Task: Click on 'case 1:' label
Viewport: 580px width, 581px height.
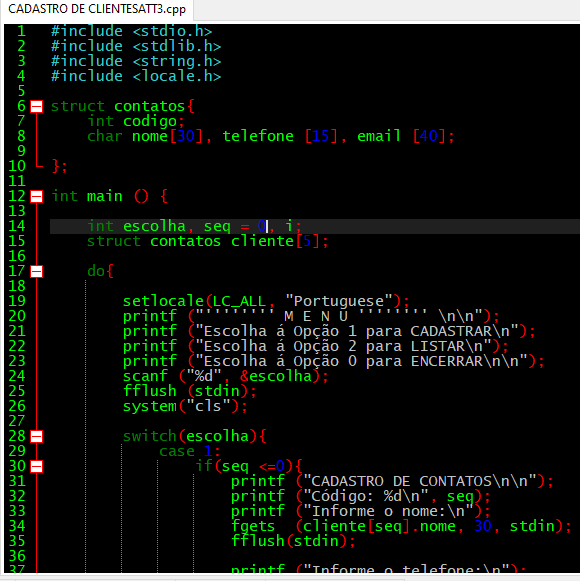Action: coord(190,451)
